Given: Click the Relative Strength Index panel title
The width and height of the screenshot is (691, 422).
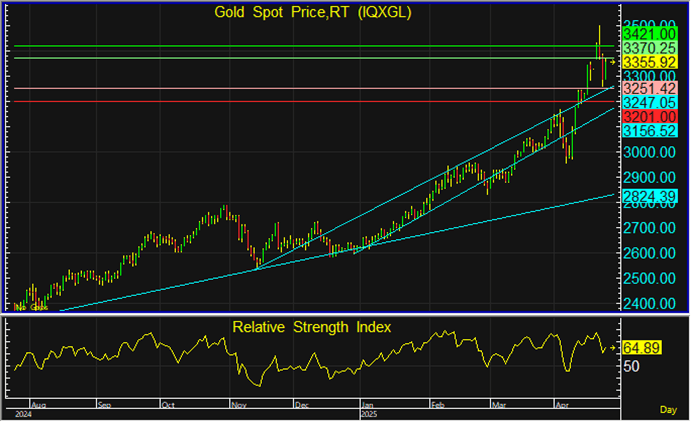Looking at the screenshot, I should click(x=312, y=327).
